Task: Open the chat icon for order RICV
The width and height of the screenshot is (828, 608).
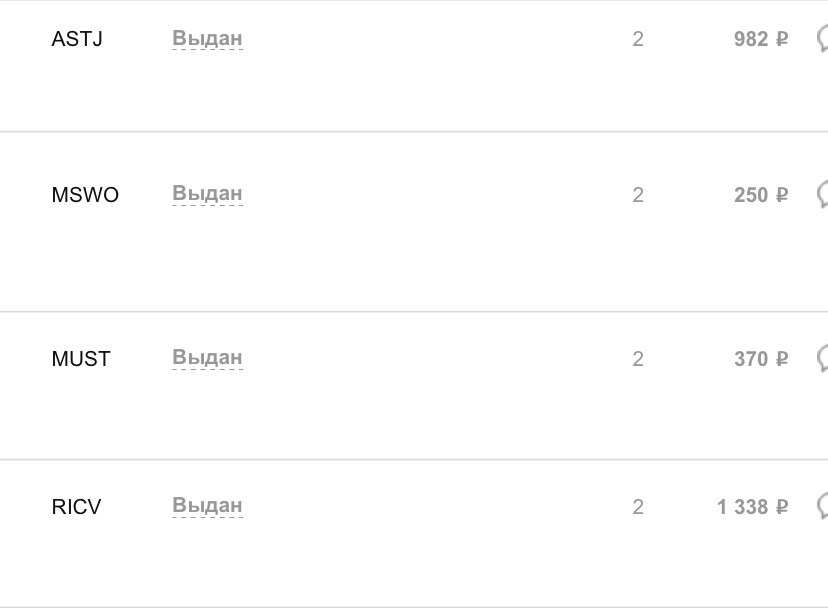Action: pyautogui.click(x=822, y=507)
